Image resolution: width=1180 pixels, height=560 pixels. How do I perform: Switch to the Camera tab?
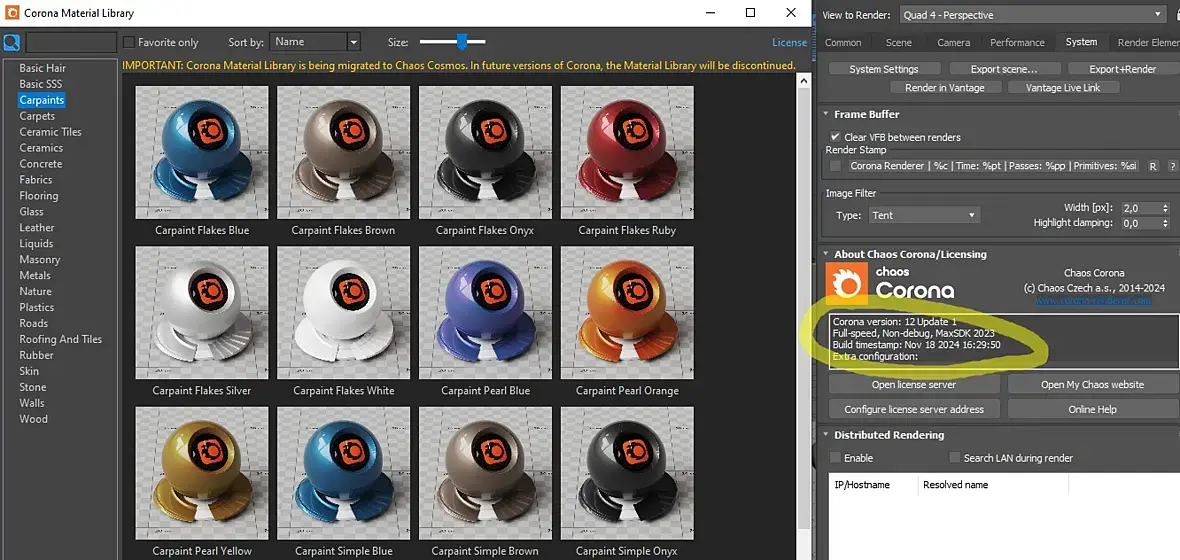[953, 43]
